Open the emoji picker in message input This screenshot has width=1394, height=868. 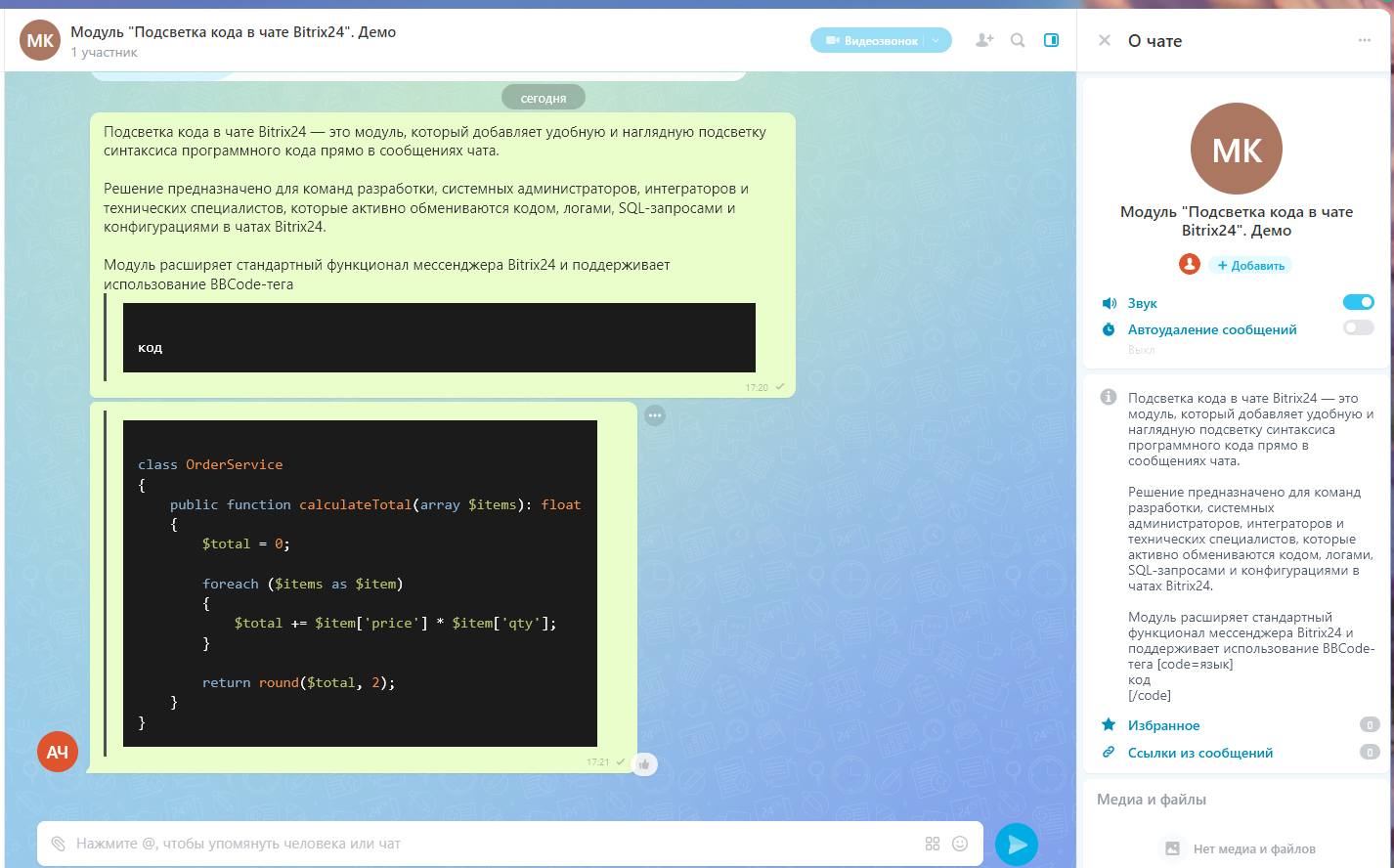coord(958,842)
